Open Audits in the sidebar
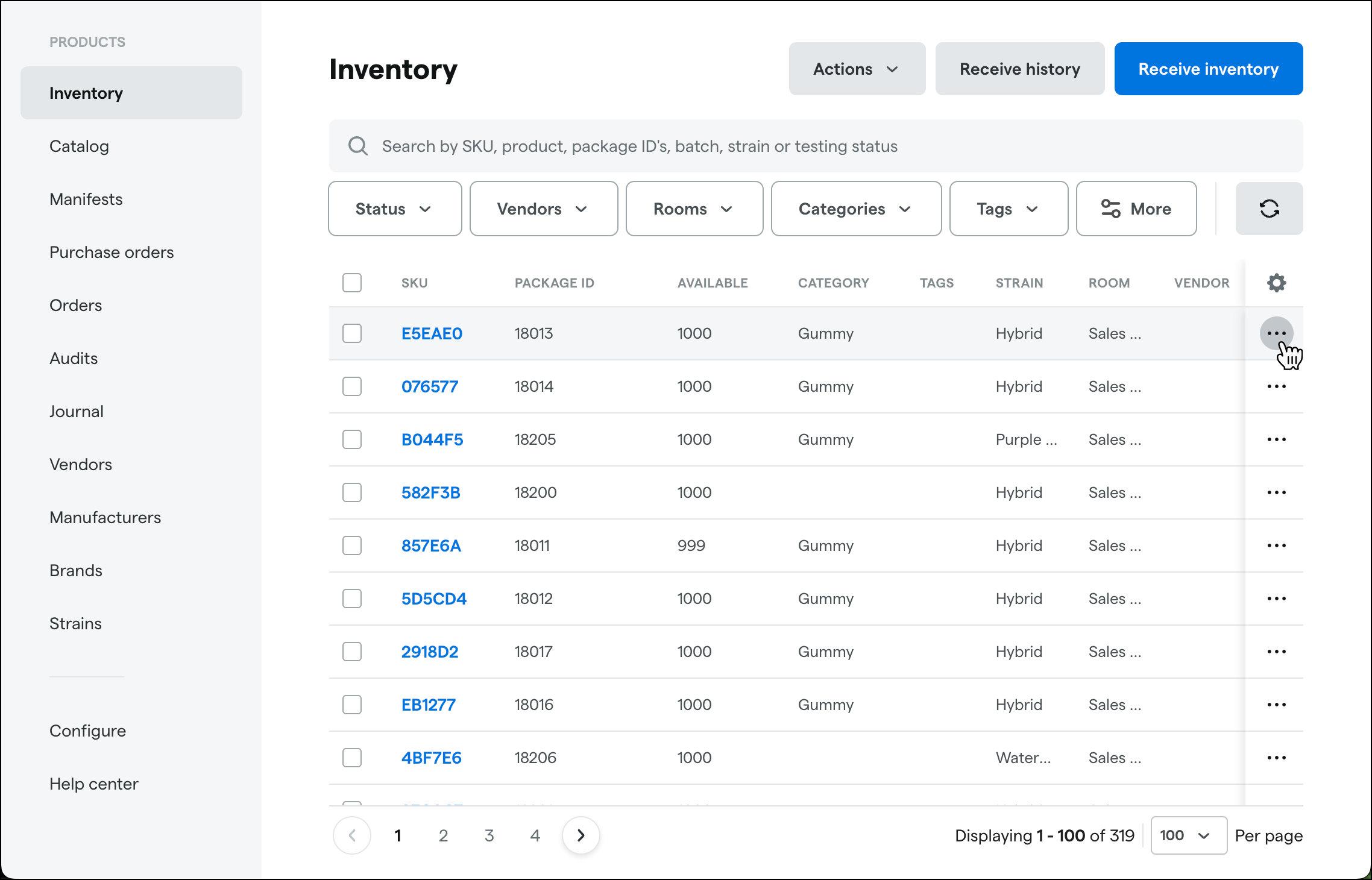 [74, 358]
